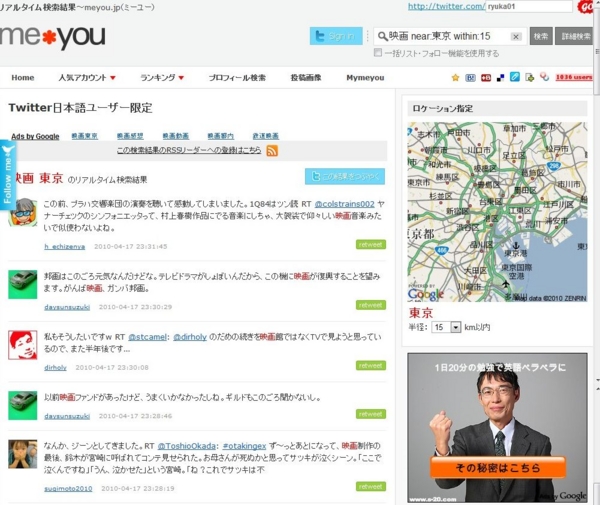Click the Follow me side tab
This screenshot has height=505, width=600.
click(7, 175)
